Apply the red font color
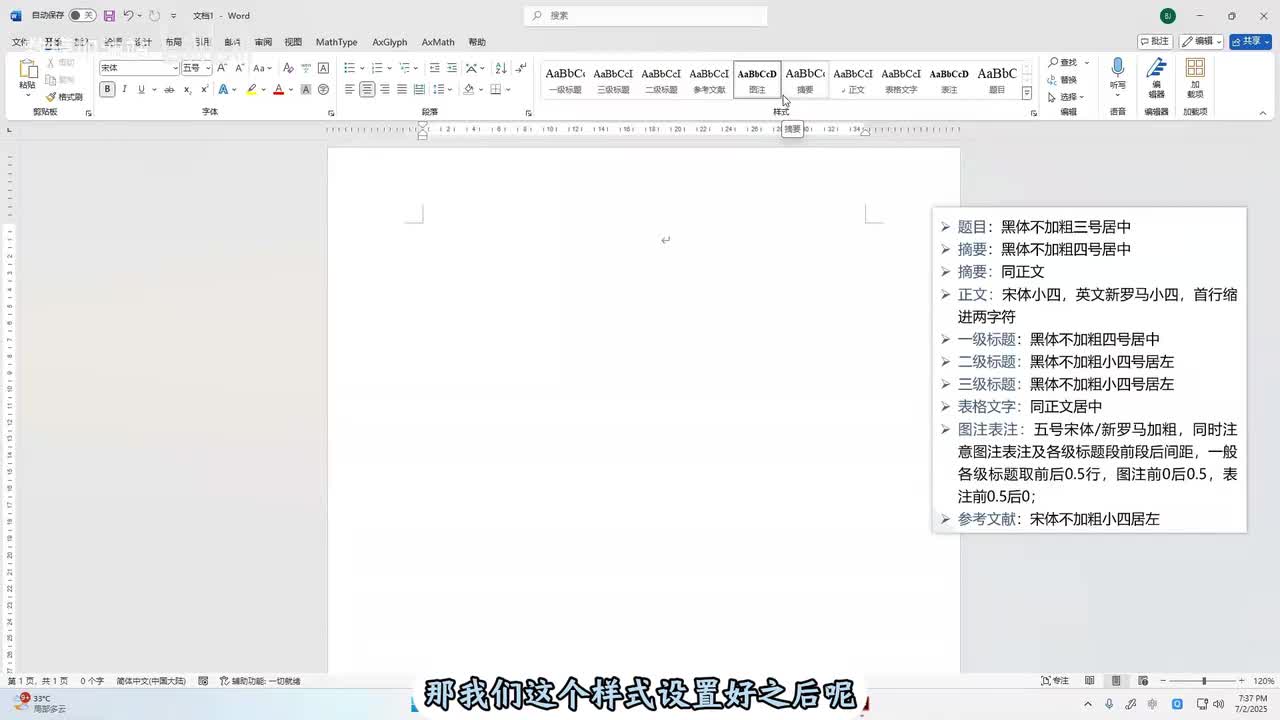Screen dimensions: 1280x720 tap(279, 89)
